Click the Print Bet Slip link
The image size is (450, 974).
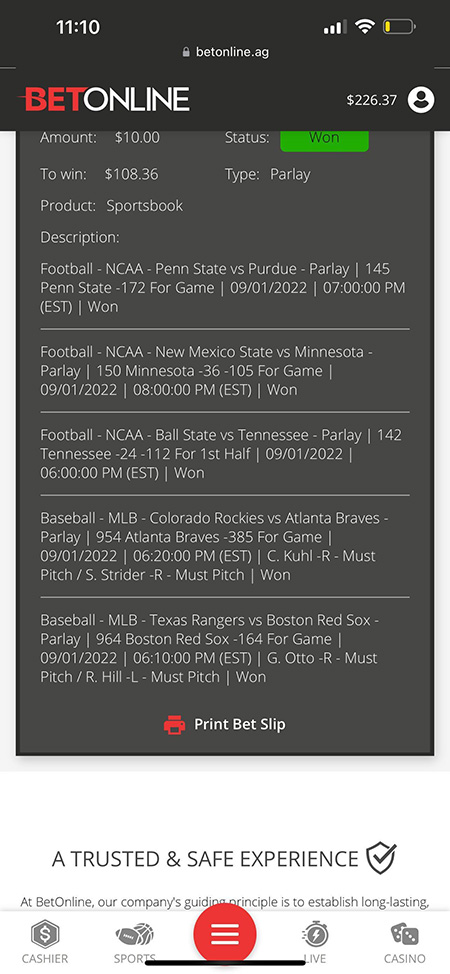click(239, 724)
